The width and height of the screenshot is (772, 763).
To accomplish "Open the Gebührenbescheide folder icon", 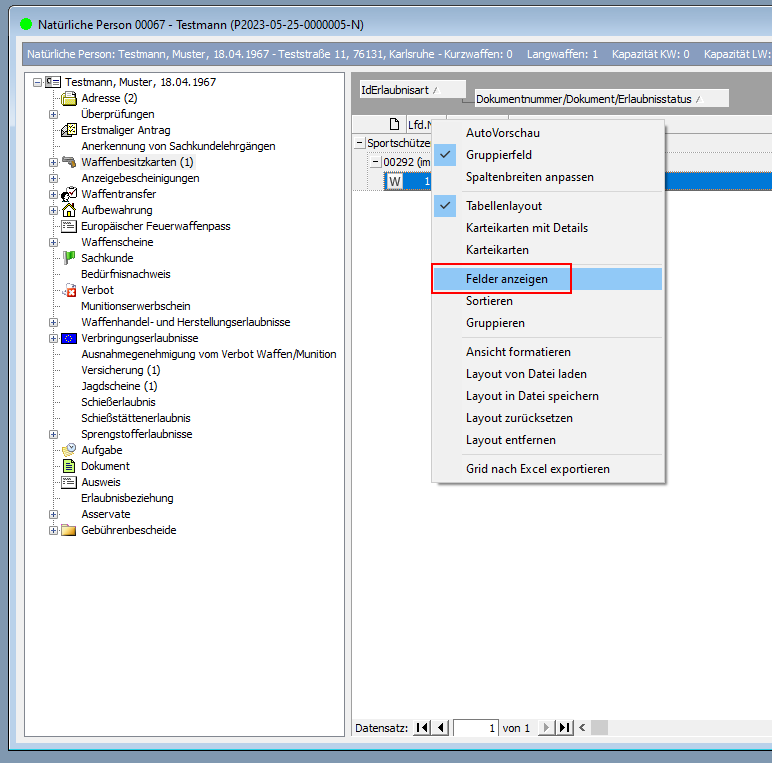I will pos(69,530).
